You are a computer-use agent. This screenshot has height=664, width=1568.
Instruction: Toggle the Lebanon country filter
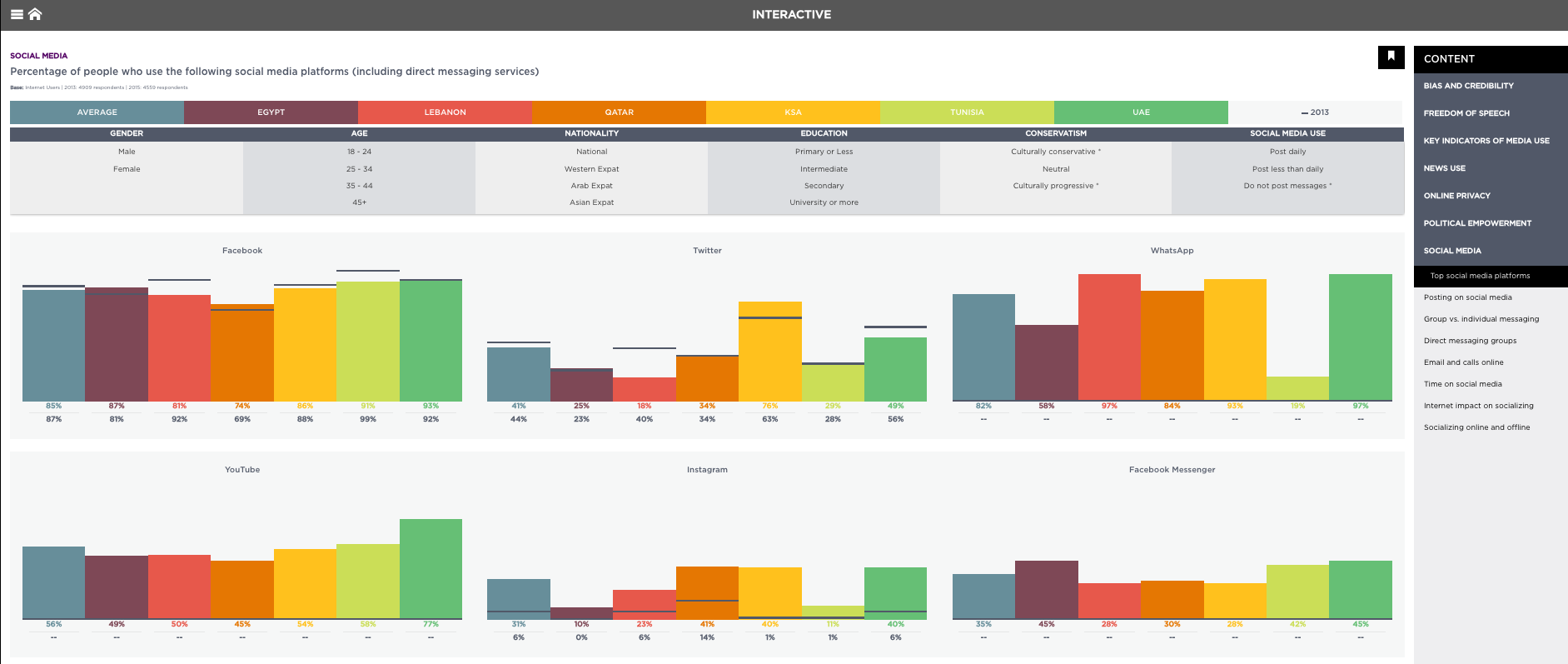click(445, 112)
